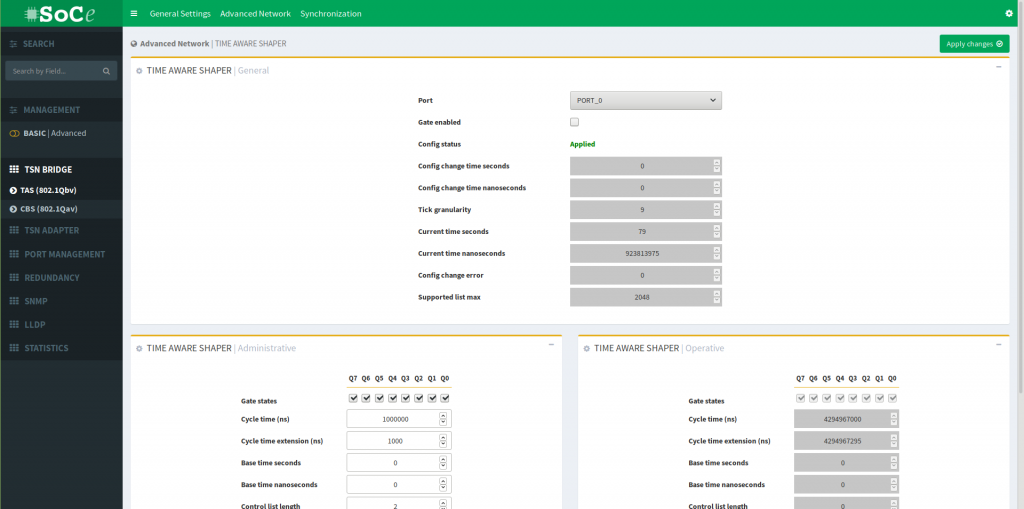Open the Port dropdown showing PORT_0

(645, 100)
